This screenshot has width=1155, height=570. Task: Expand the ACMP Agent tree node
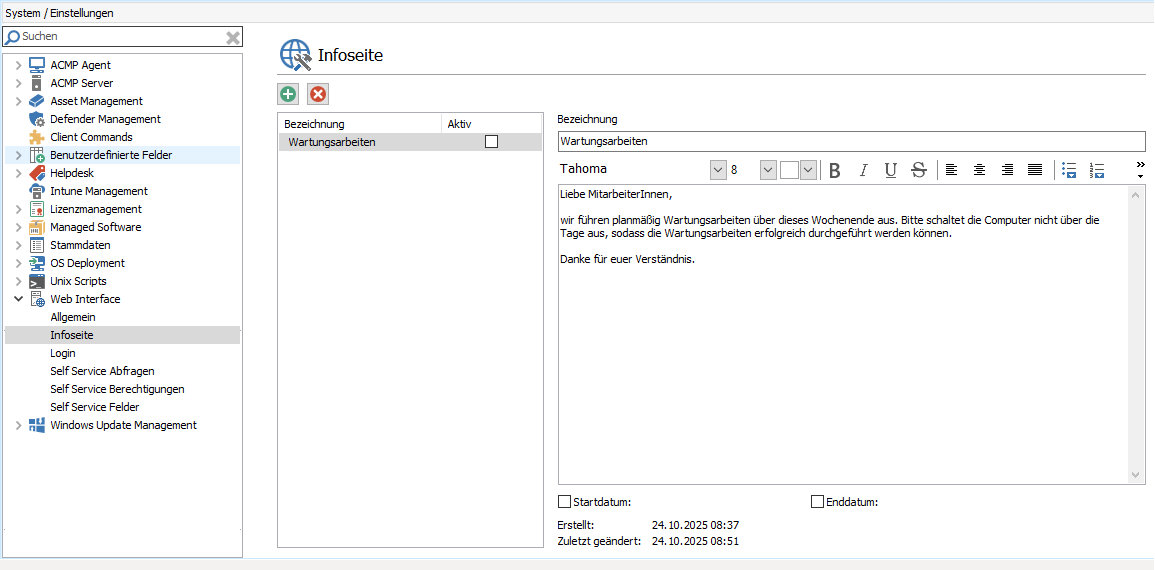click(18, 66)
